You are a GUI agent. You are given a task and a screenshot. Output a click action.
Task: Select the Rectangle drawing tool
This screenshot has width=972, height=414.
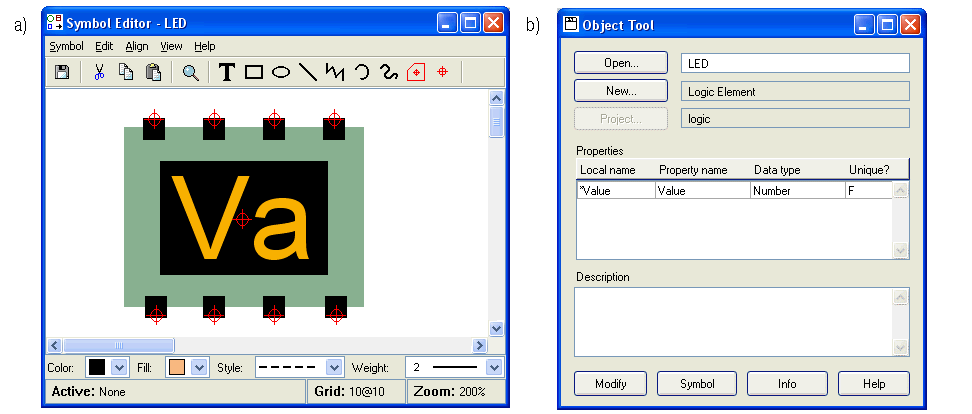point(254,72)
